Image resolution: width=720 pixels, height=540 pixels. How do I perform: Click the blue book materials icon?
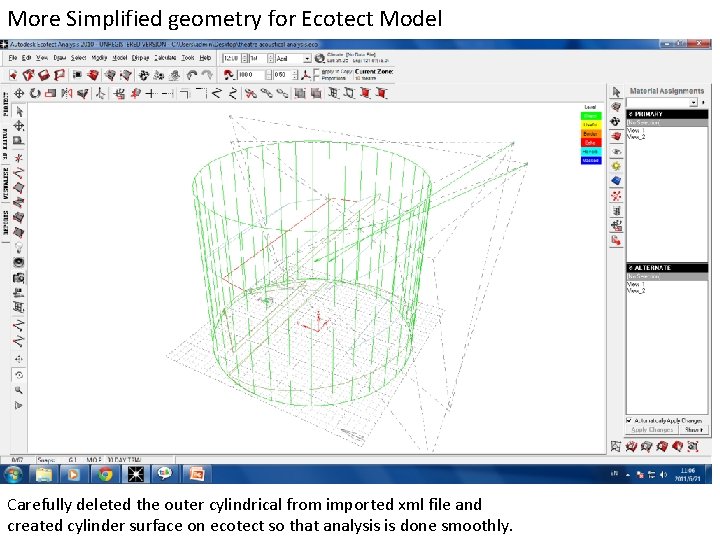click(616, 181)
